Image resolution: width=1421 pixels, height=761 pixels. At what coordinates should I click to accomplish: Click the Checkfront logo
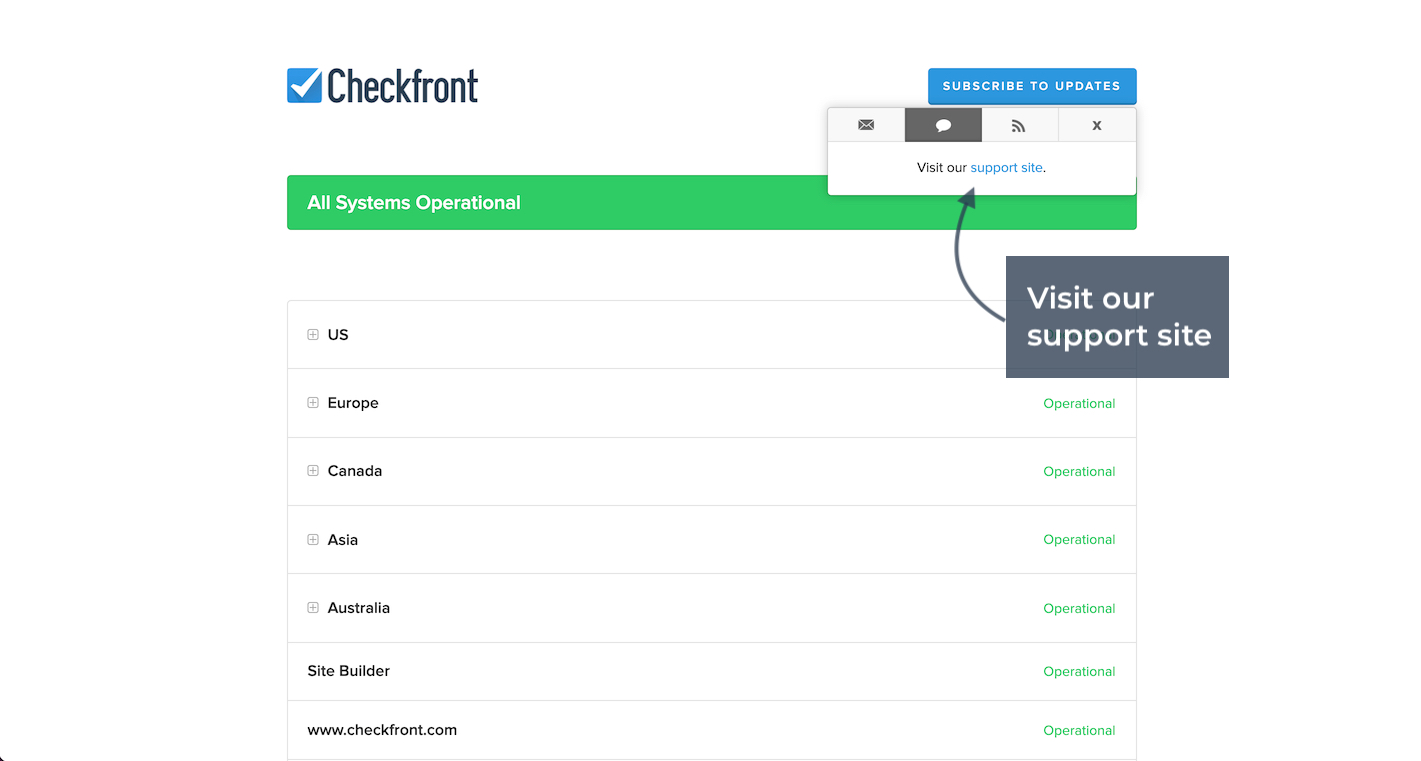point(382,86)
